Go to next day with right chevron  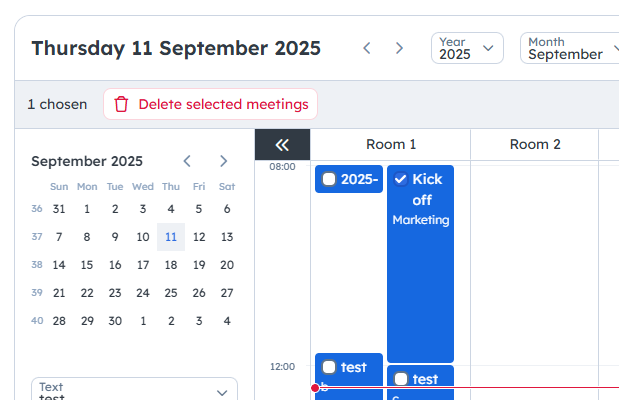[399, 48]
